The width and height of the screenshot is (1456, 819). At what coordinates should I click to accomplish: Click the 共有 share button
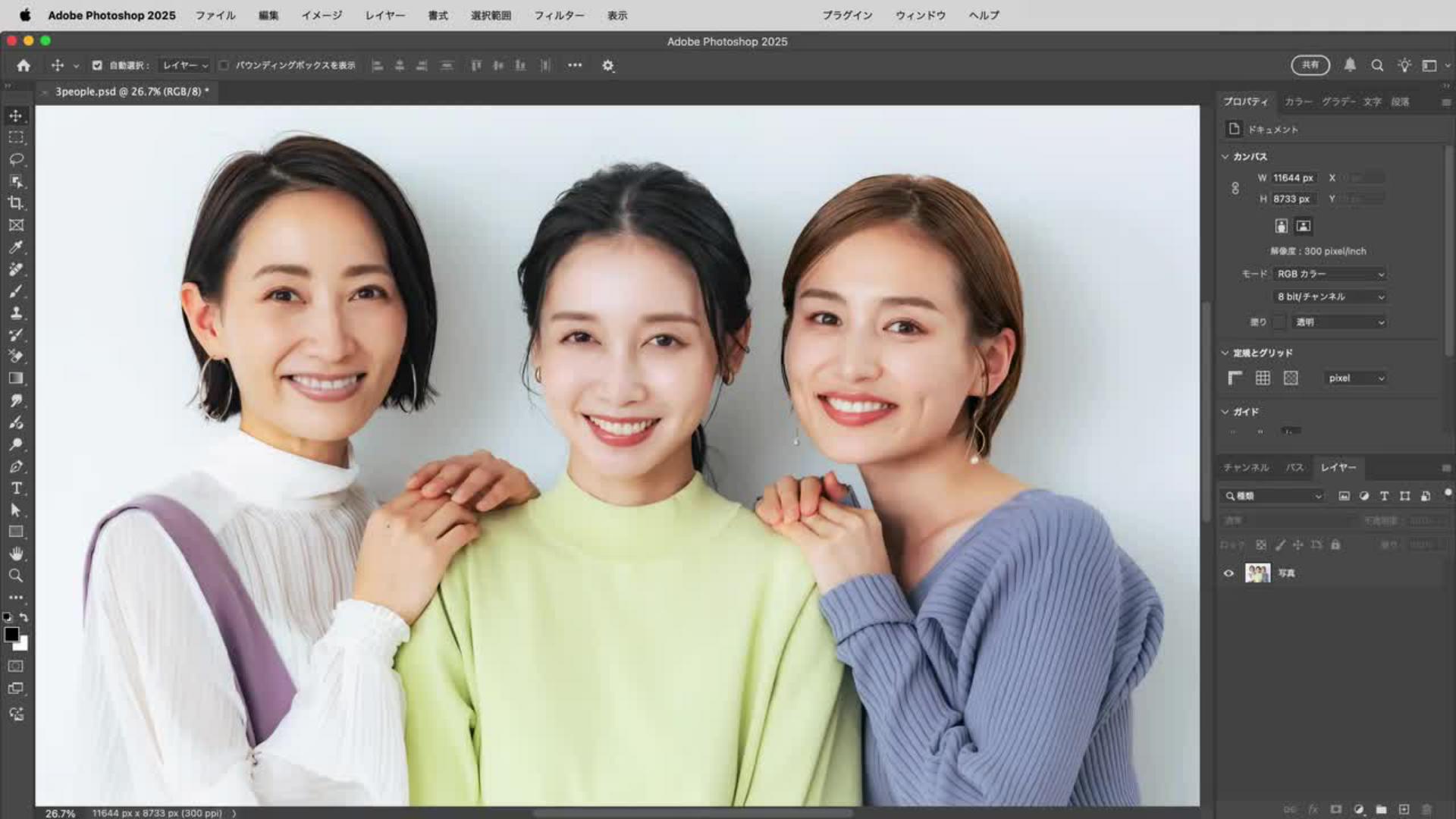(1310, 65)
